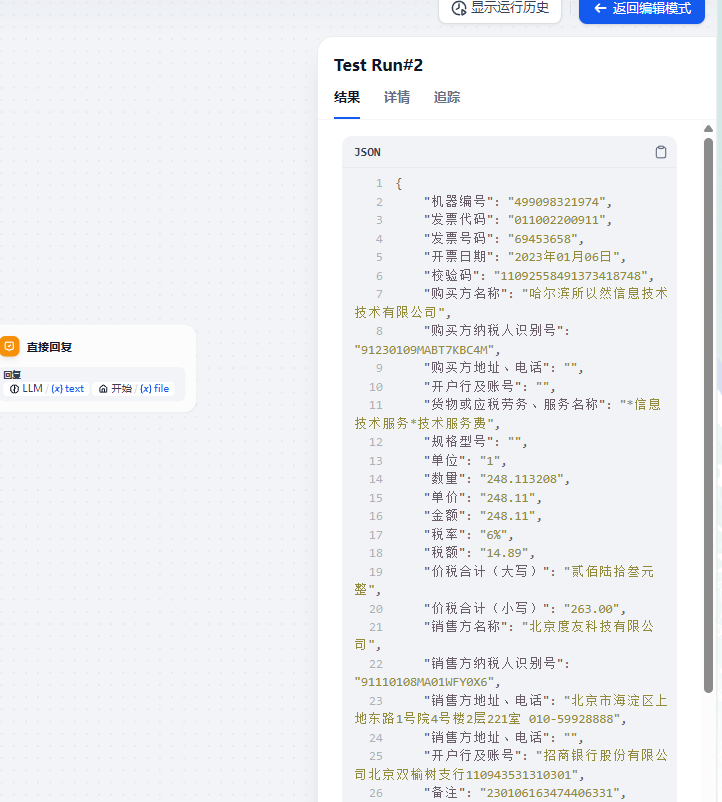Image resolution: width=722 pixels, height=802 pixels.
Task: Click the 价税合计（小写） value "263.00"
Action: click(x=592, y=609)
